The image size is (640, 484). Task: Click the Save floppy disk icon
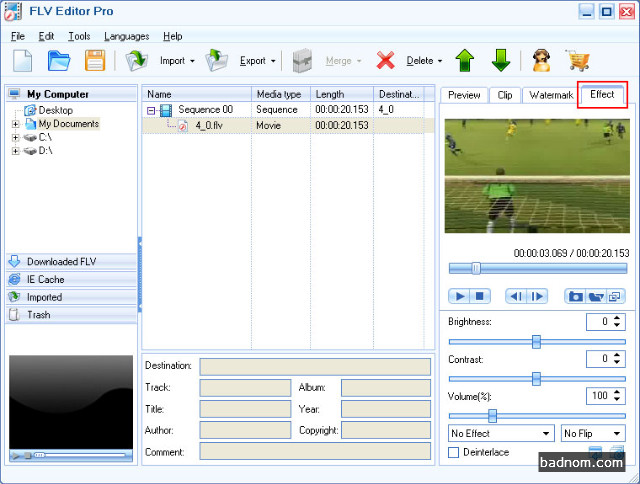pyautogui.click(x=95, y=61)
